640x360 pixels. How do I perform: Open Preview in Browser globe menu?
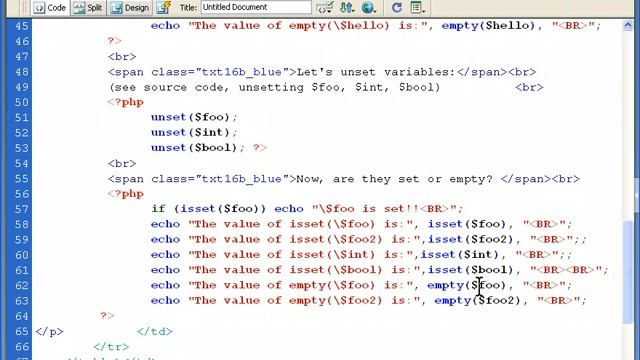[x=369, y=7]
